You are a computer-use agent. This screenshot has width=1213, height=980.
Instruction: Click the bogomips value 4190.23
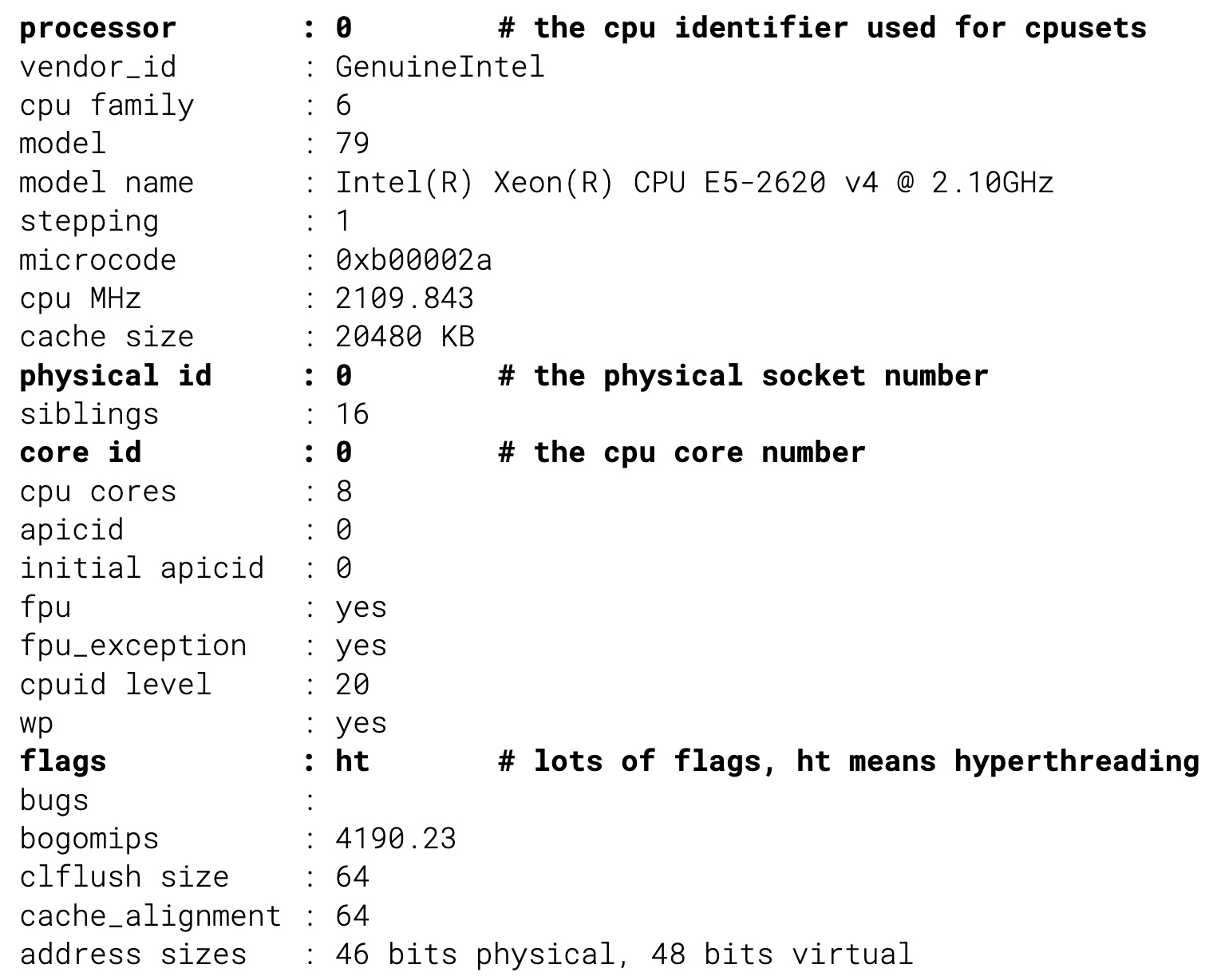point(395,839)
